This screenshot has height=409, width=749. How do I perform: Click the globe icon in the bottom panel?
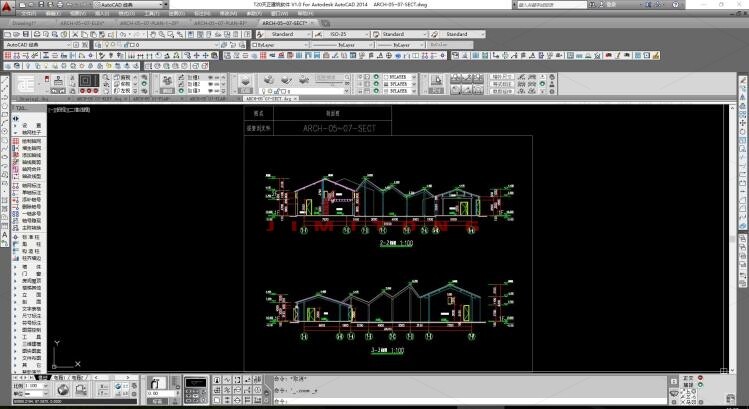click(x=63, y=390)
